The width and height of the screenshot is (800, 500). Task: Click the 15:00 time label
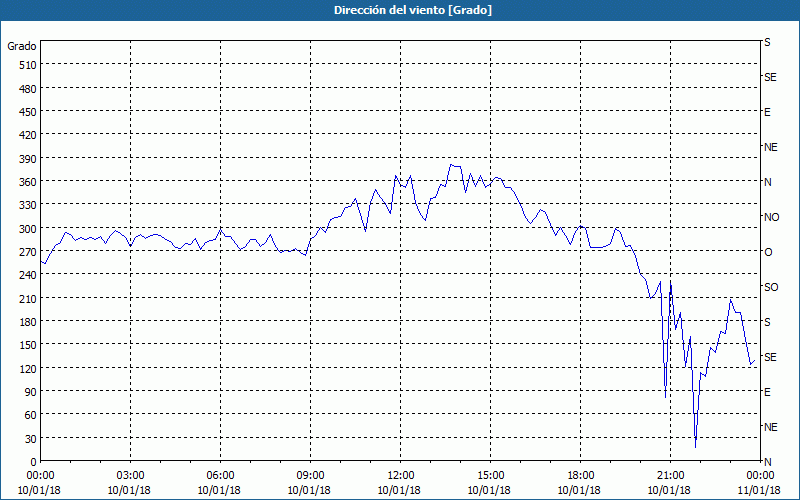490,476
